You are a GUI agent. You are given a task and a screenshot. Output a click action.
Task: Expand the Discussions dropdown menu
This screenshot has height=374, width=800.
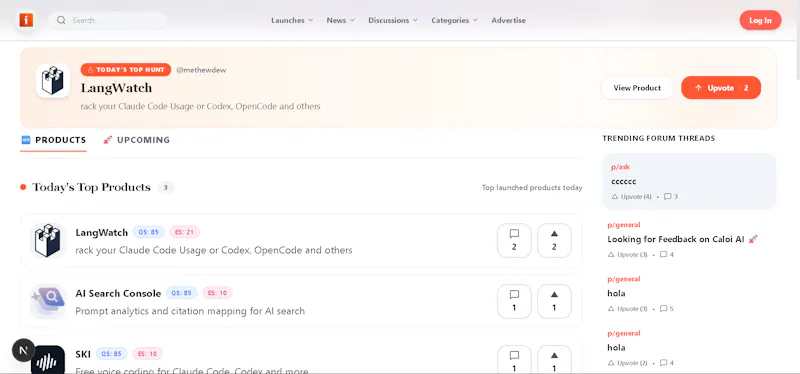click(x=393, y=20)
